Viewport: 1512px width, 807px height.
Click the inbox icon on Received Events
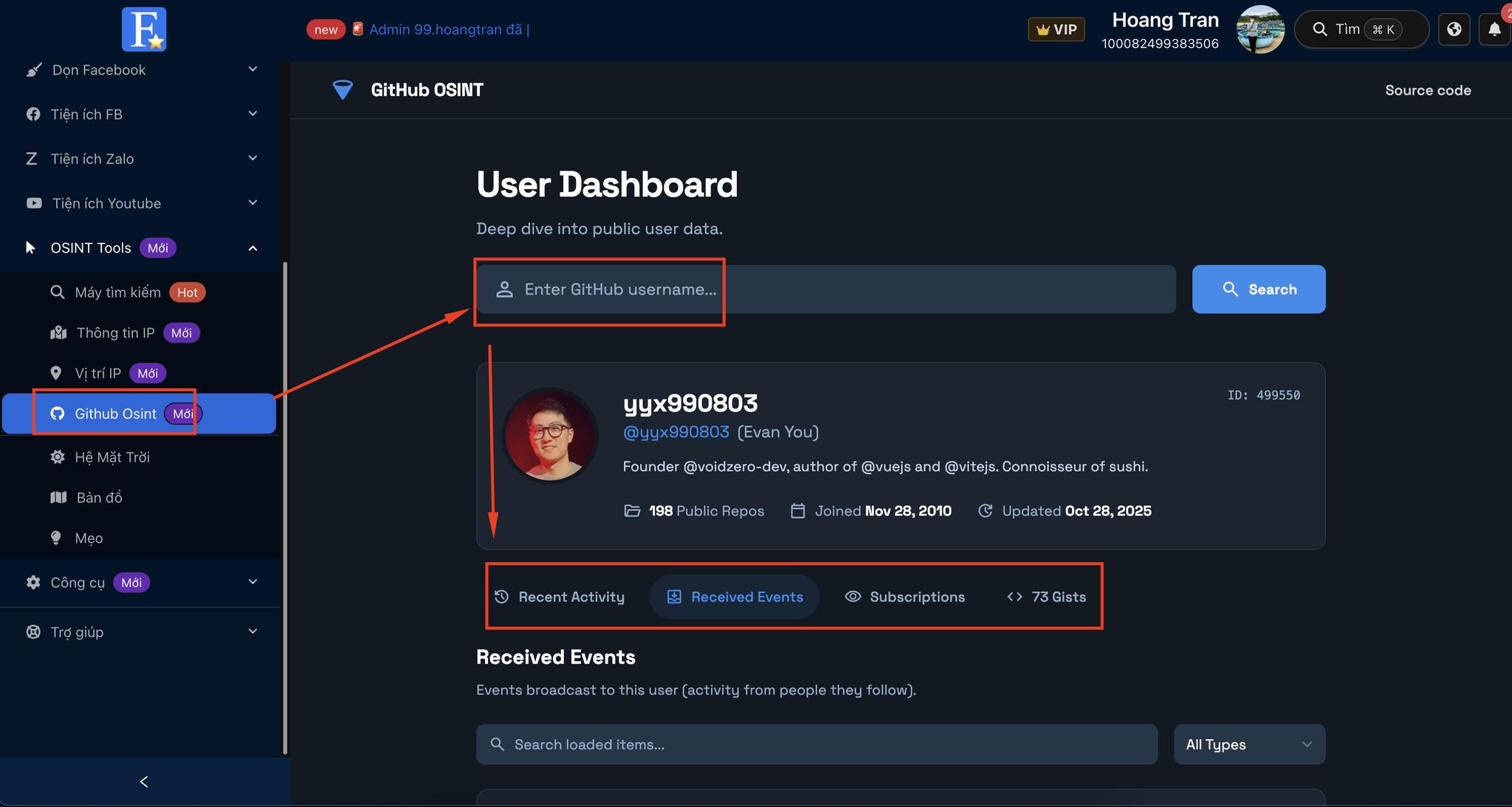pos(674,597)
